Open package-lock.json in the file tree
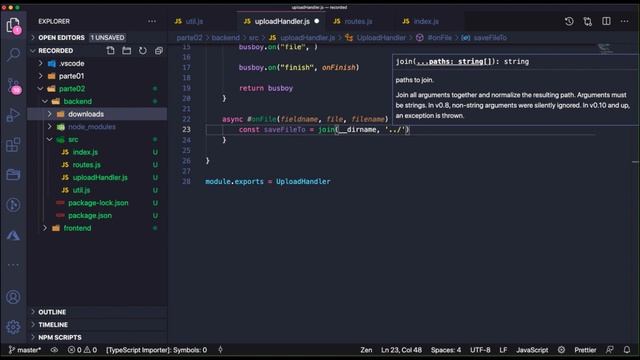Image resolution: width=640 pixels, height=360 pixels. point(97,202)
